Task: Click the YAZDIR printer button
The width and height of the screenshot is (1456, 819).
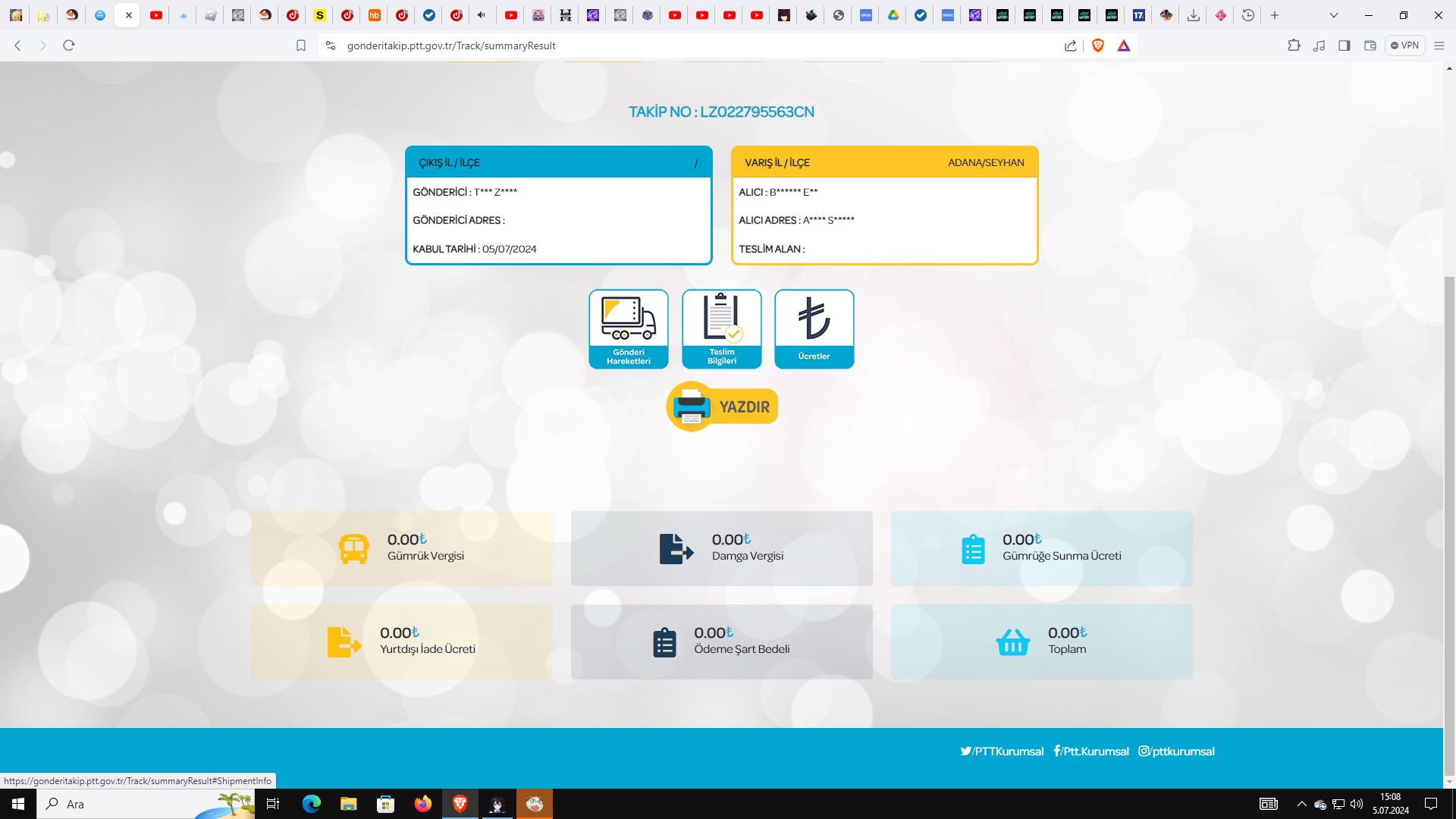Action: [x=722, y=406]
